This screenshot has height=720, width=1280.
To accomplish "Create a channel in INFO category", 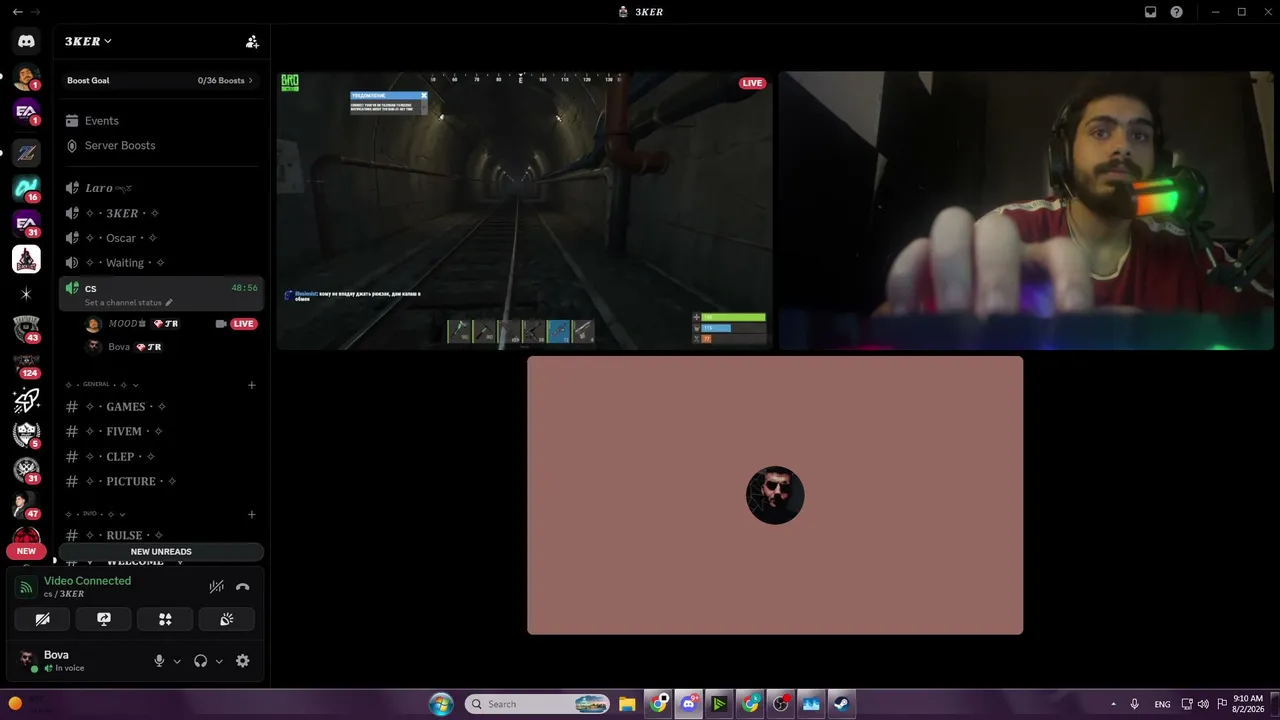I will tap(252, 514).
